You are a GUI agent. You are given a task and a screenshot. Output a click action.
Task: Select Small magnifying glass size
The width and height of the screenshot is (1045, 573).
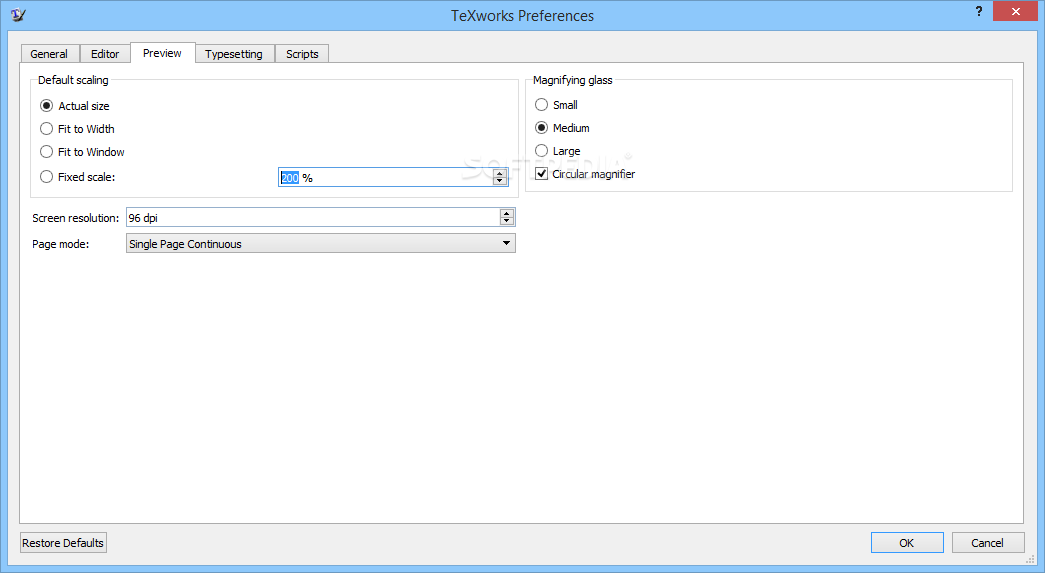tap(556, 105)
